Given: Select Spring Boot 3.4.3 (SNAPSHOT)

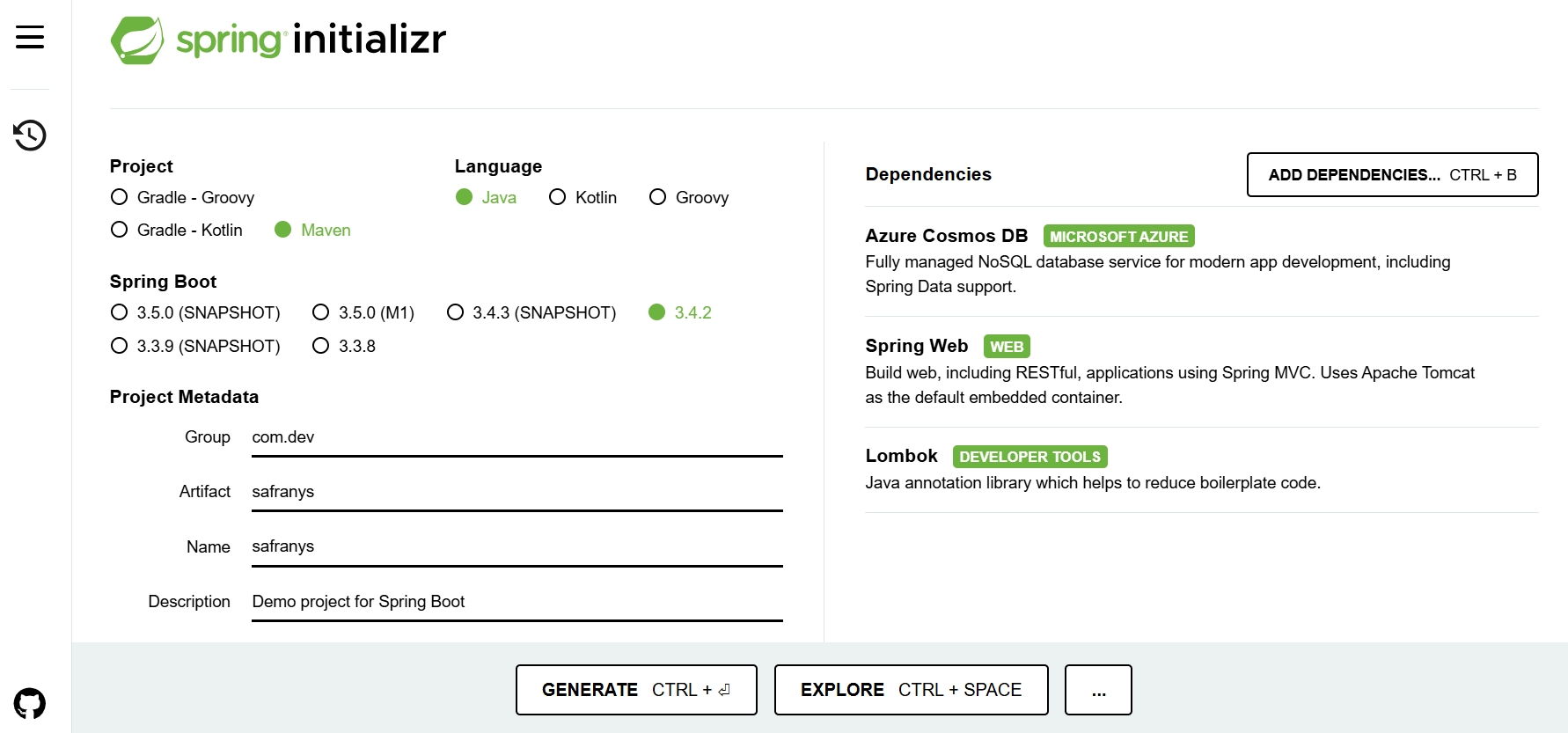Looking at the screenshot, I should pyautogui.click(x=531, y=312).
